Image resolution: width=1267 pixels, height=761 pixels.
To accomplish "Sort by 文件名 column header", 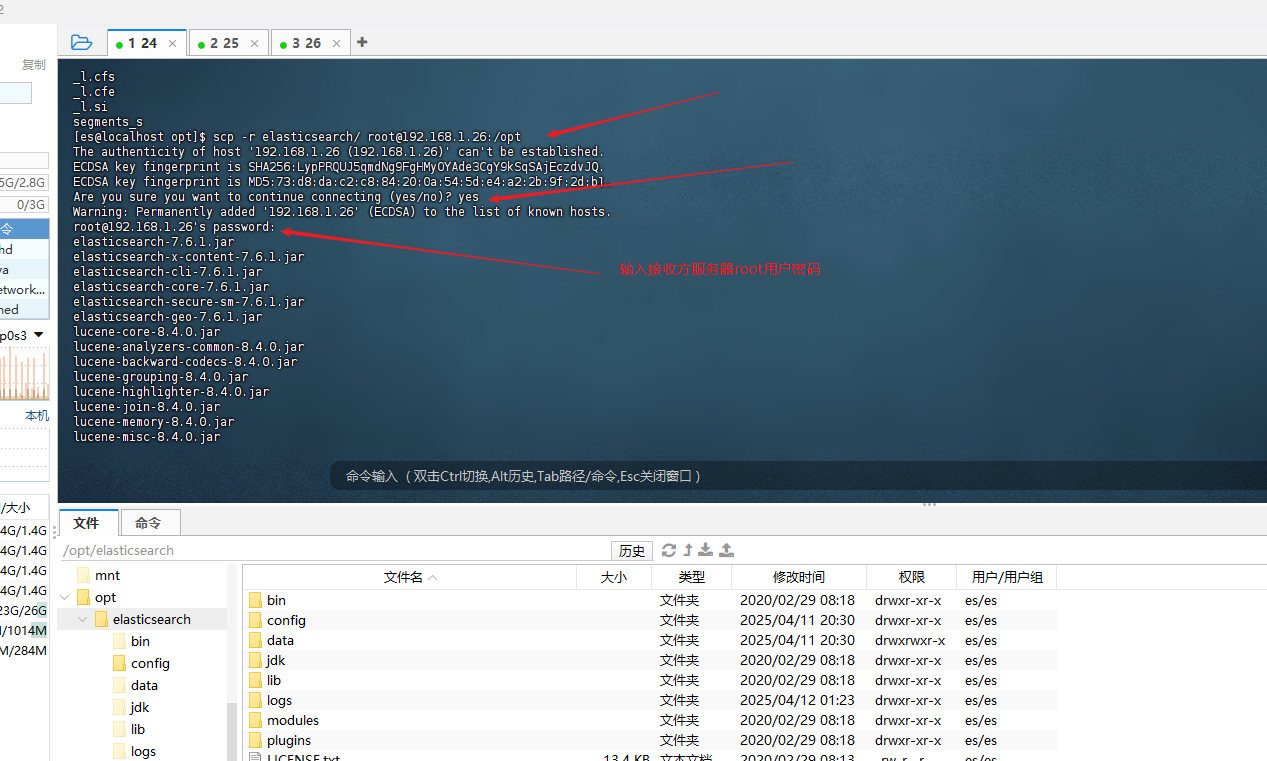I will pyautogui.click(x=410, y=577).
